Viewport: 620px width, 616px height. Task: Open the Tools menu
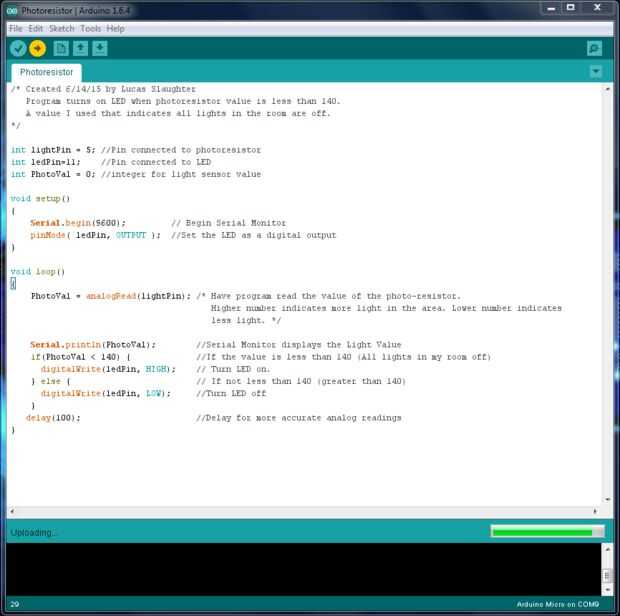(x=91, y=28)
